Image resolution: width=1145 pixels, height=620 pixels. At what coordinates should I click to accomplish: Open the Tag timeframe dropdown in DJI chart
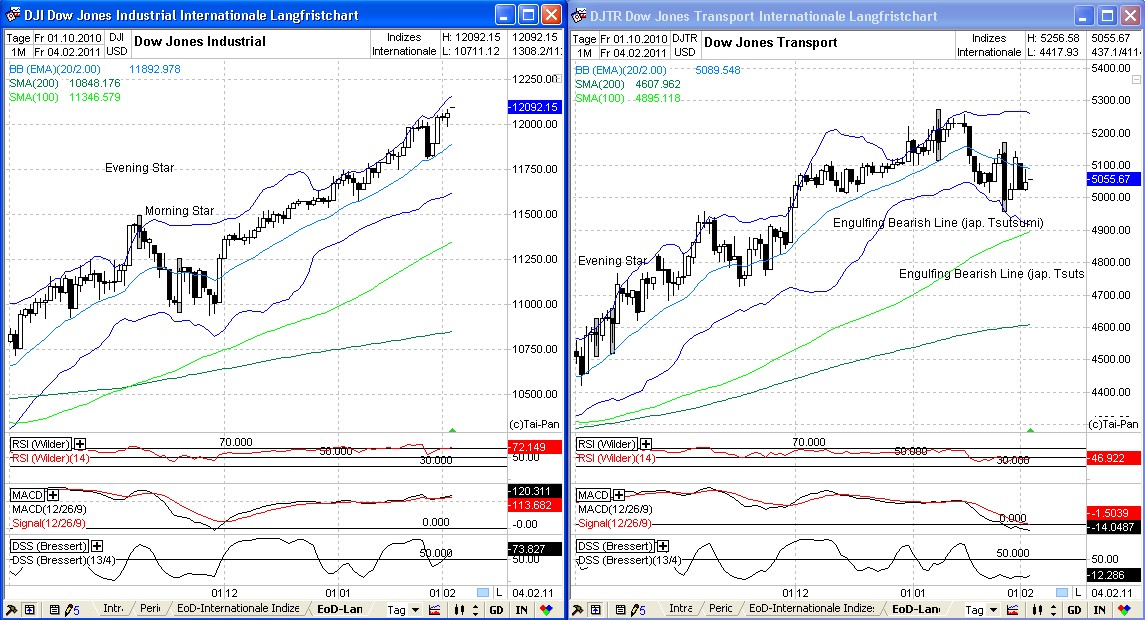403,608
